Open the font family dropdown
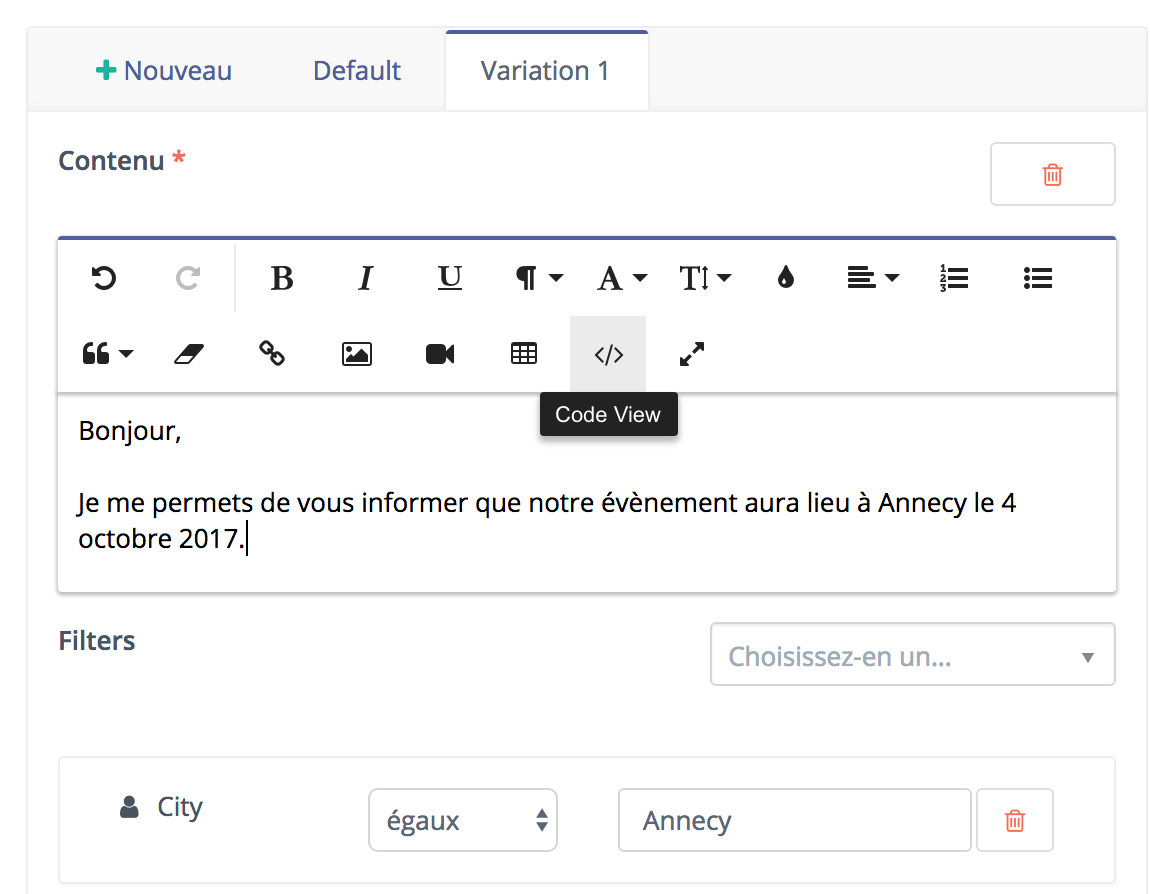 pyautogui.click(x=622, y=279)
